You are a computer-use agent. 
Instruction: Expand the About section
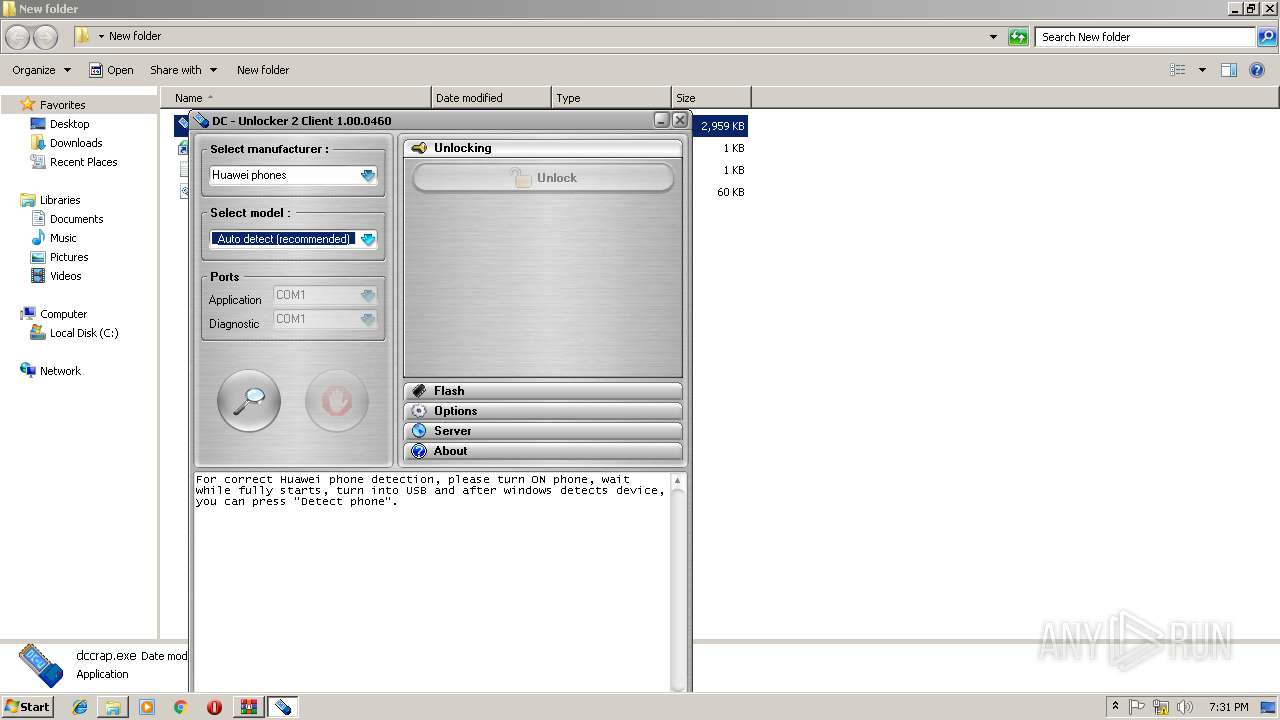coord(543,451)
